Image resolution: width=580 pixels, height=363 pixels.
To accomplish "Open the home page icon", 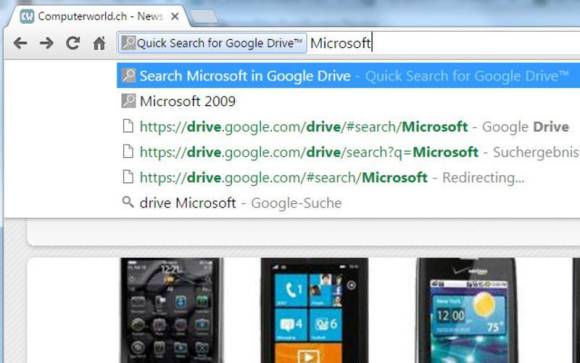I will (x=99, y=43).
